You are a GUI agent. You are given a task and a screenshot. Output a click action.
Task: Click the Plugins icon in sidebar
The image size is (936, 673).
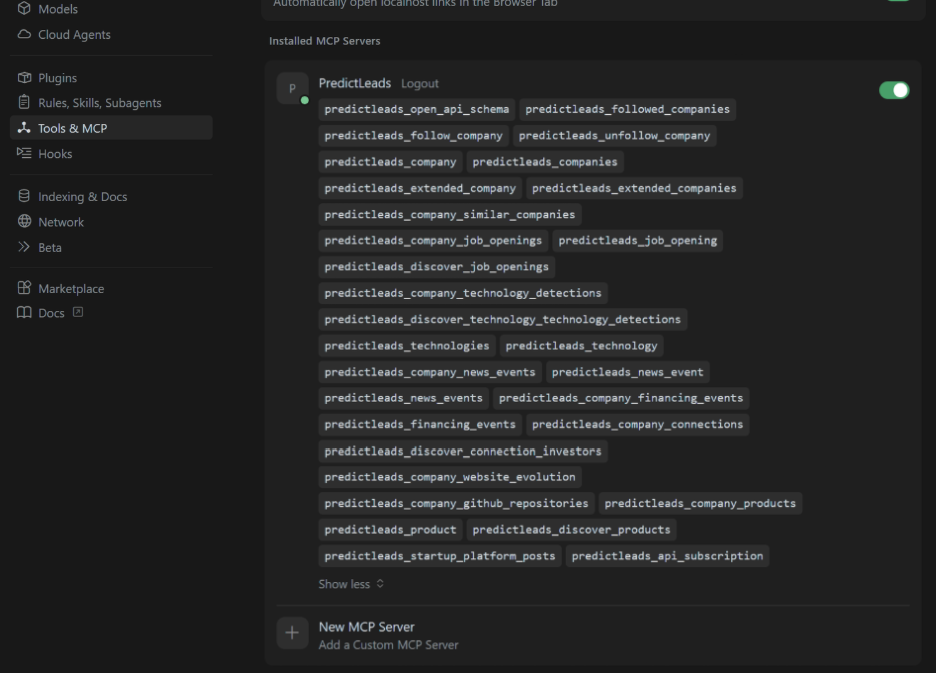[x=24, y=78]
